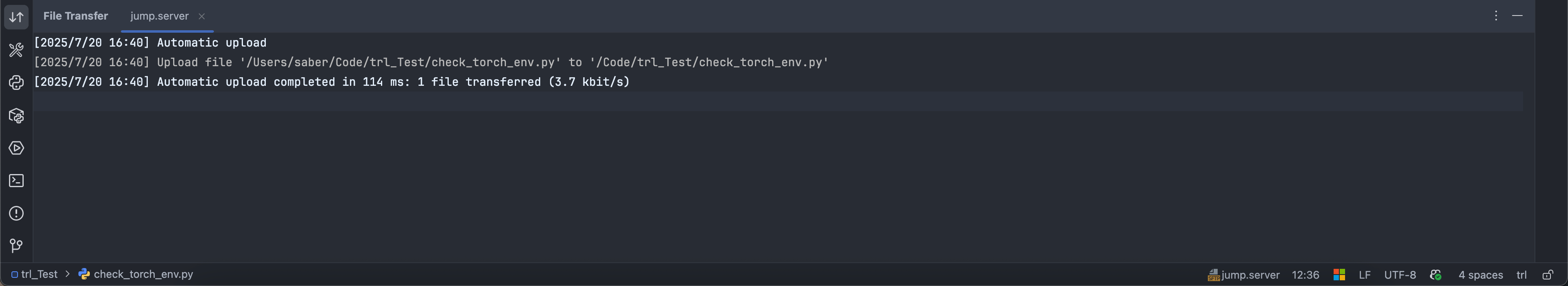Click check_torch_env.py in the breadcrumb
The height and width of the screenshot is (286, 1568).
pyautogui.click(x=143, y=275)
